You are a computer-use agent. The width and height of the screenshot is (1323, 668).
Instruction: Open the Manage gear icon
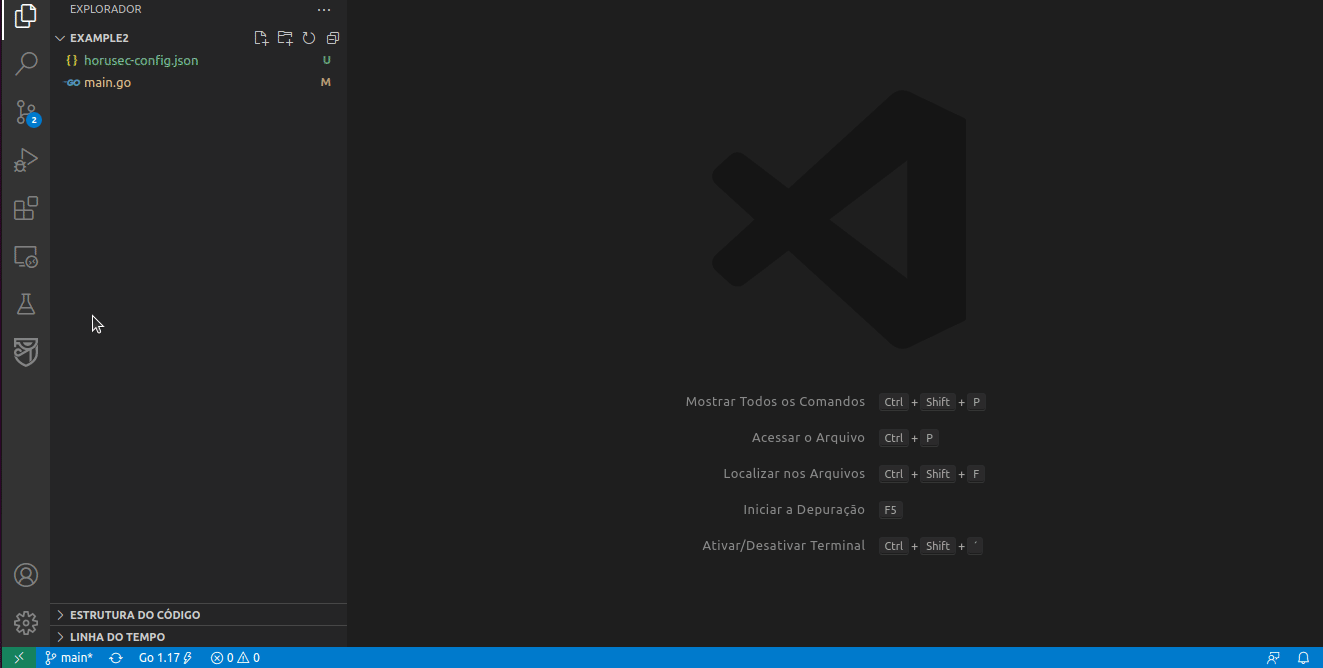pos(26,623)
